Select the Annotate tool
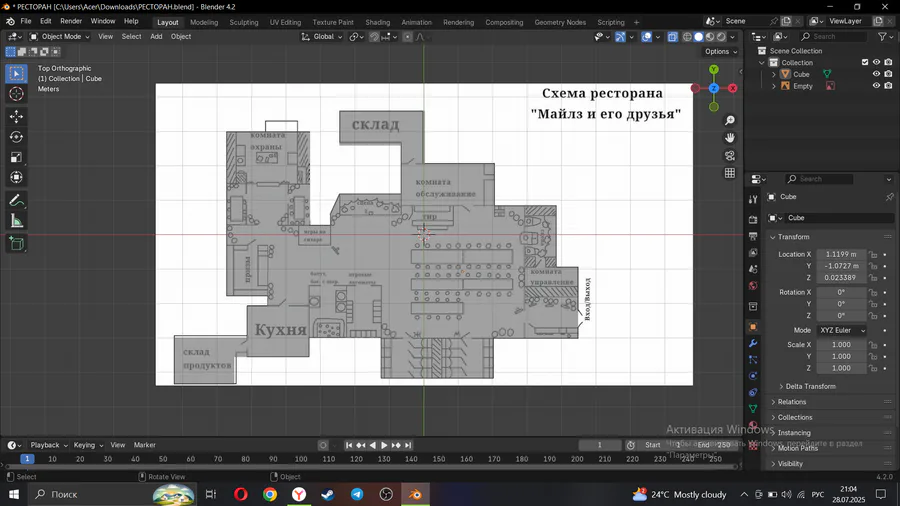The width and height of the screenshot is (900, 506). (16, 201)
